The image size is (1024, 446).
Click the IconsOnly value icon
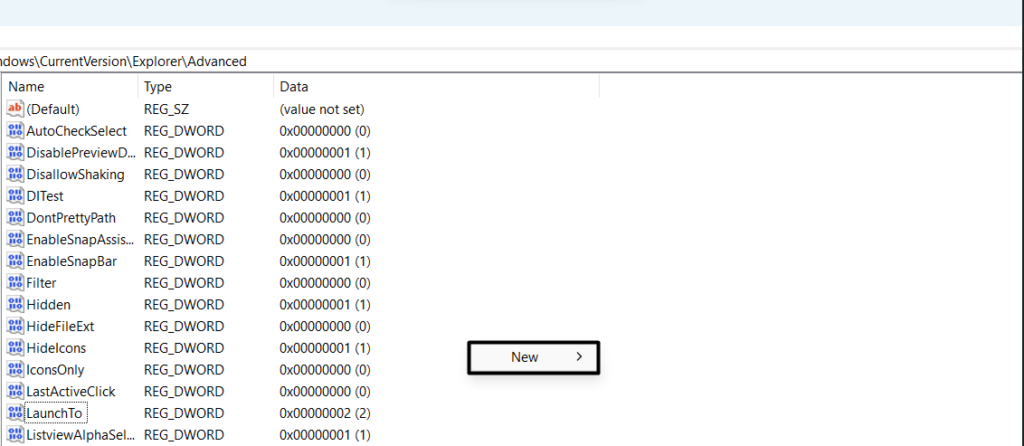click(x=14, y=370)
